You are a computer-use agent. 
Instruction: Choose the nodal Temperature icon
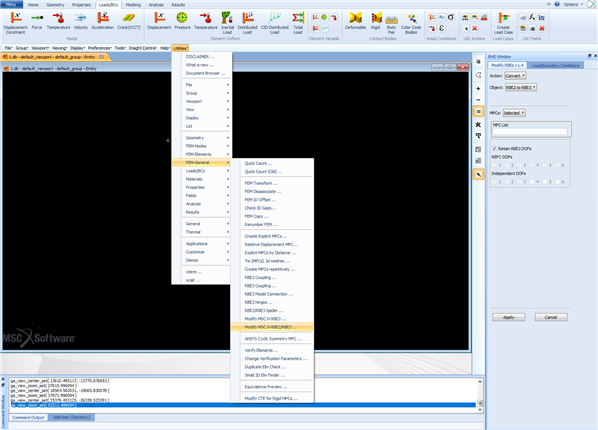(58, 21)
